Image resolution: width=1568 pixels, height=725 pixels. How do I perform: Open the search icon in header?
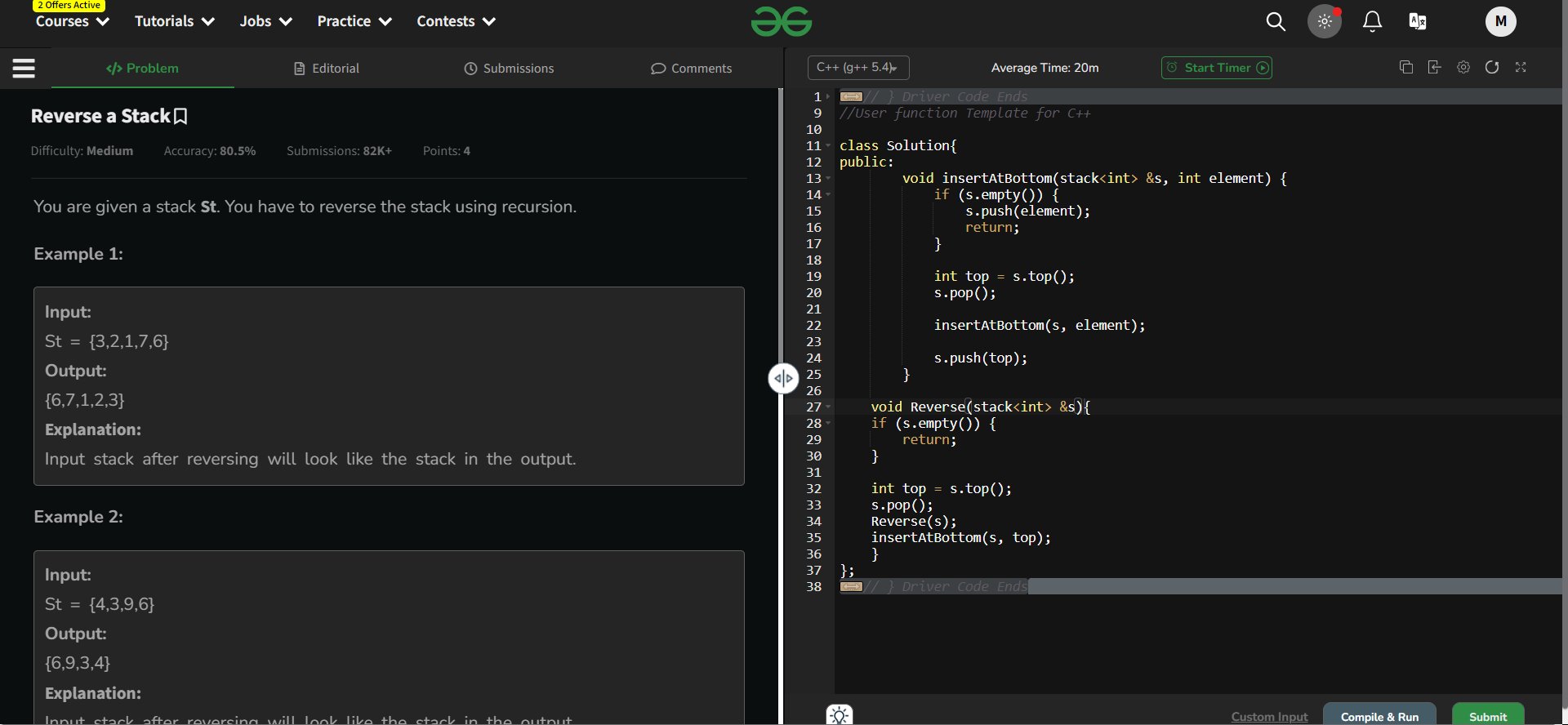1275,22
